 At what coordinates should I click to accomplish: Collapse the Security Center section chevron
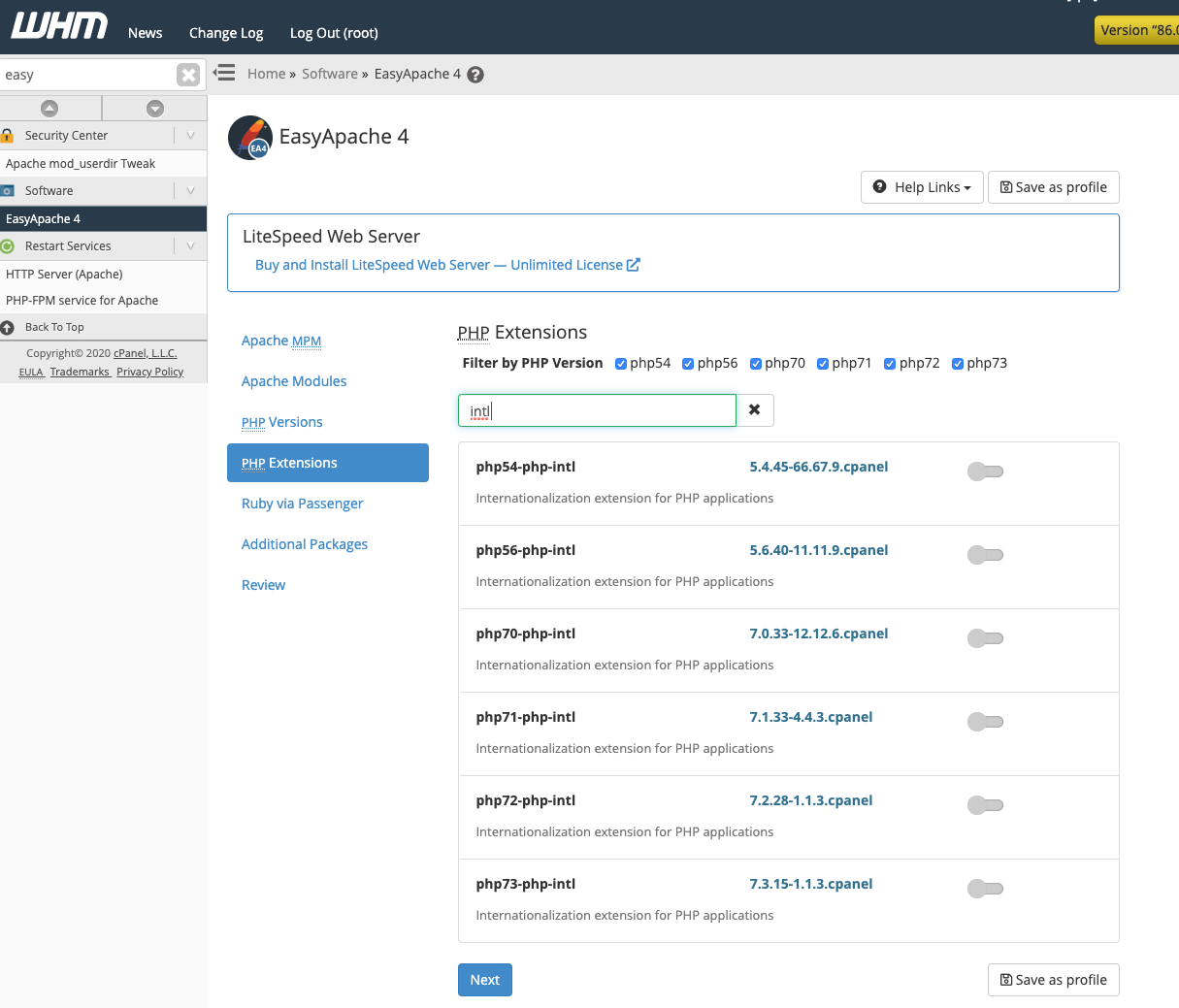tap(190, 136)
